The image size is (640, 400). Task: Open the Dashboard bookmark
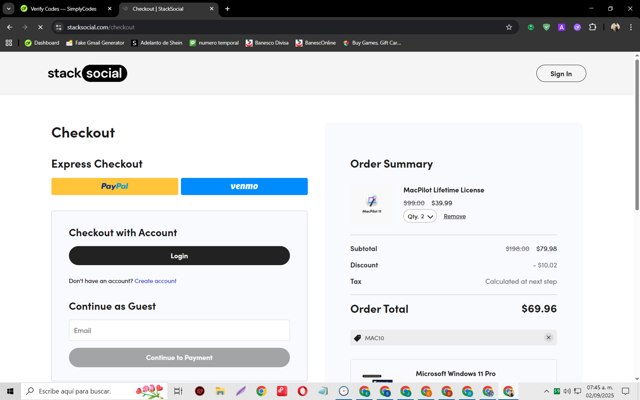(x=42, y=43)
